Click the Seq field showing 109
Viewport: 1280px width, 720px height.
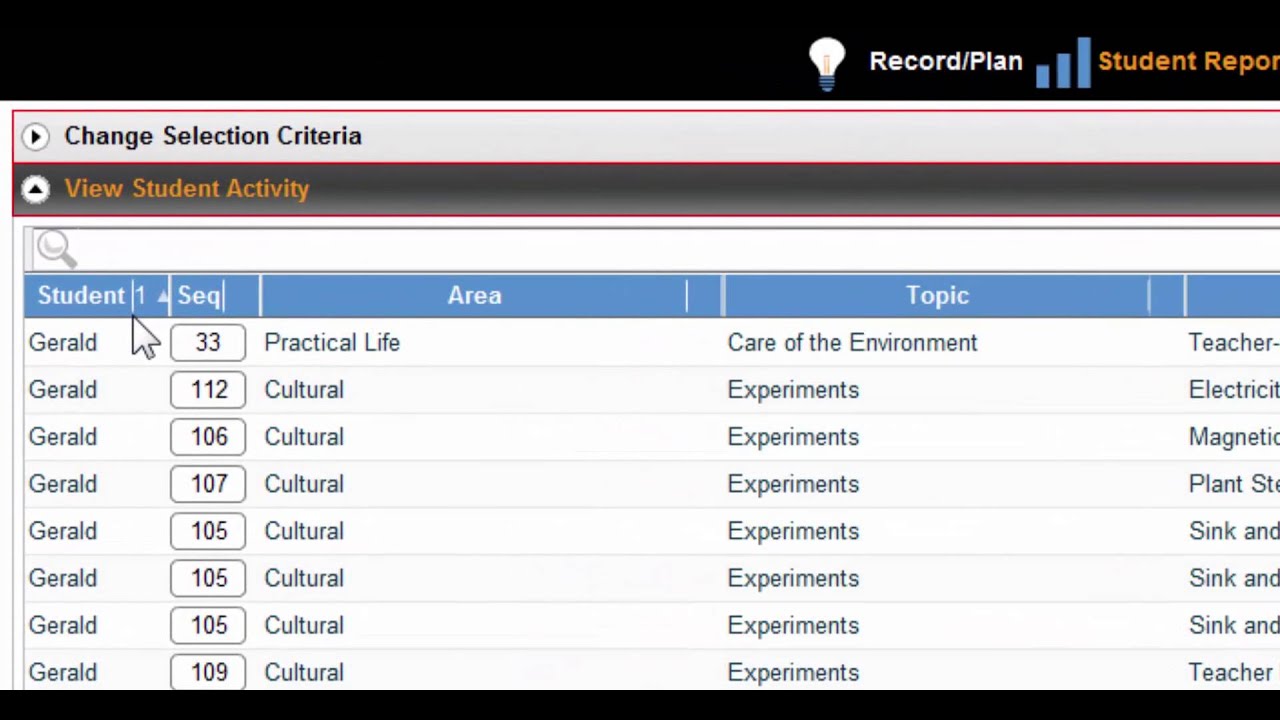click(208, 672)
